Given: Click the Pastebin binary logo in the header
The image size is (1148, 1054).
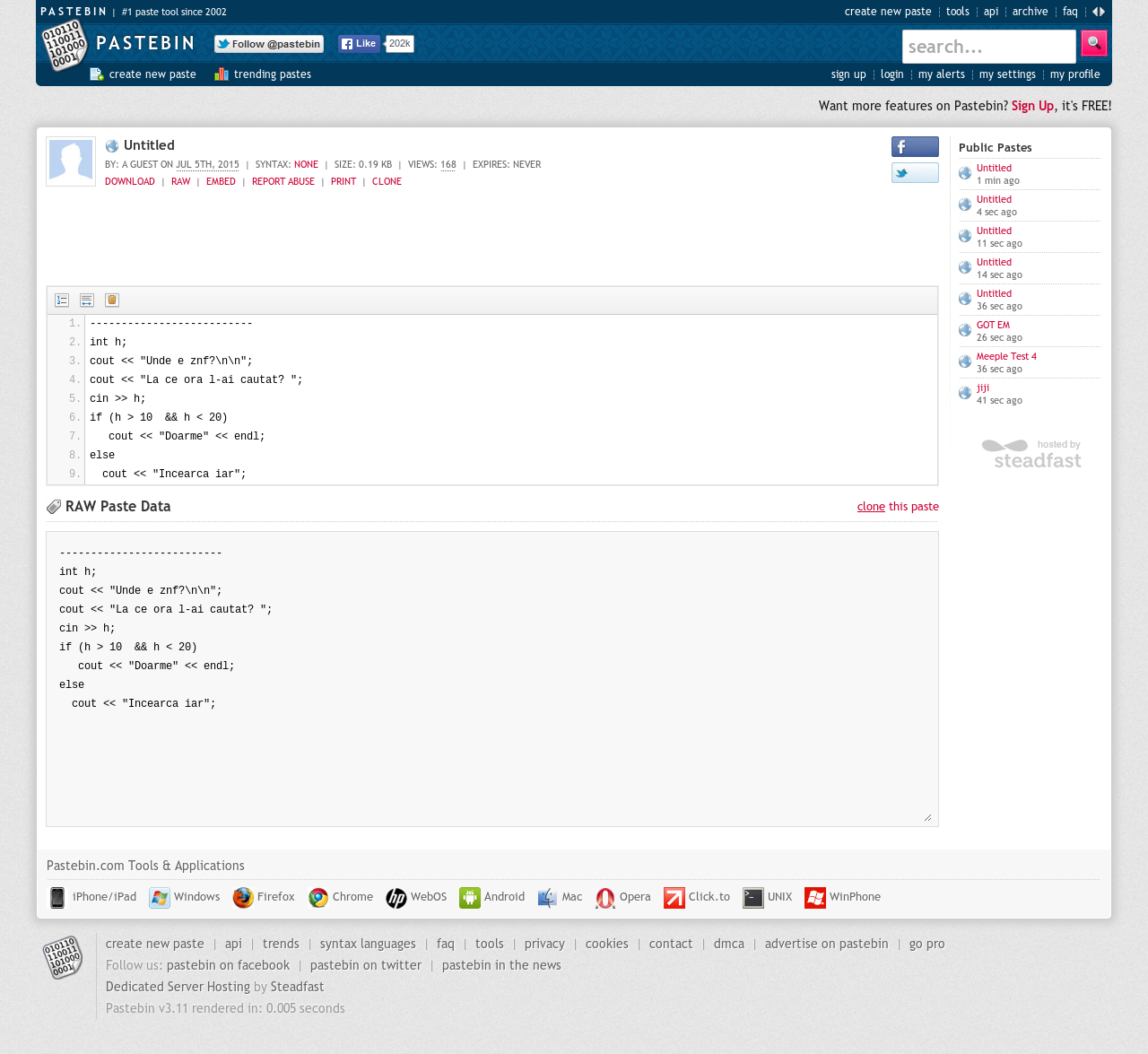Looking at the screenshot, I should [65, 45].
